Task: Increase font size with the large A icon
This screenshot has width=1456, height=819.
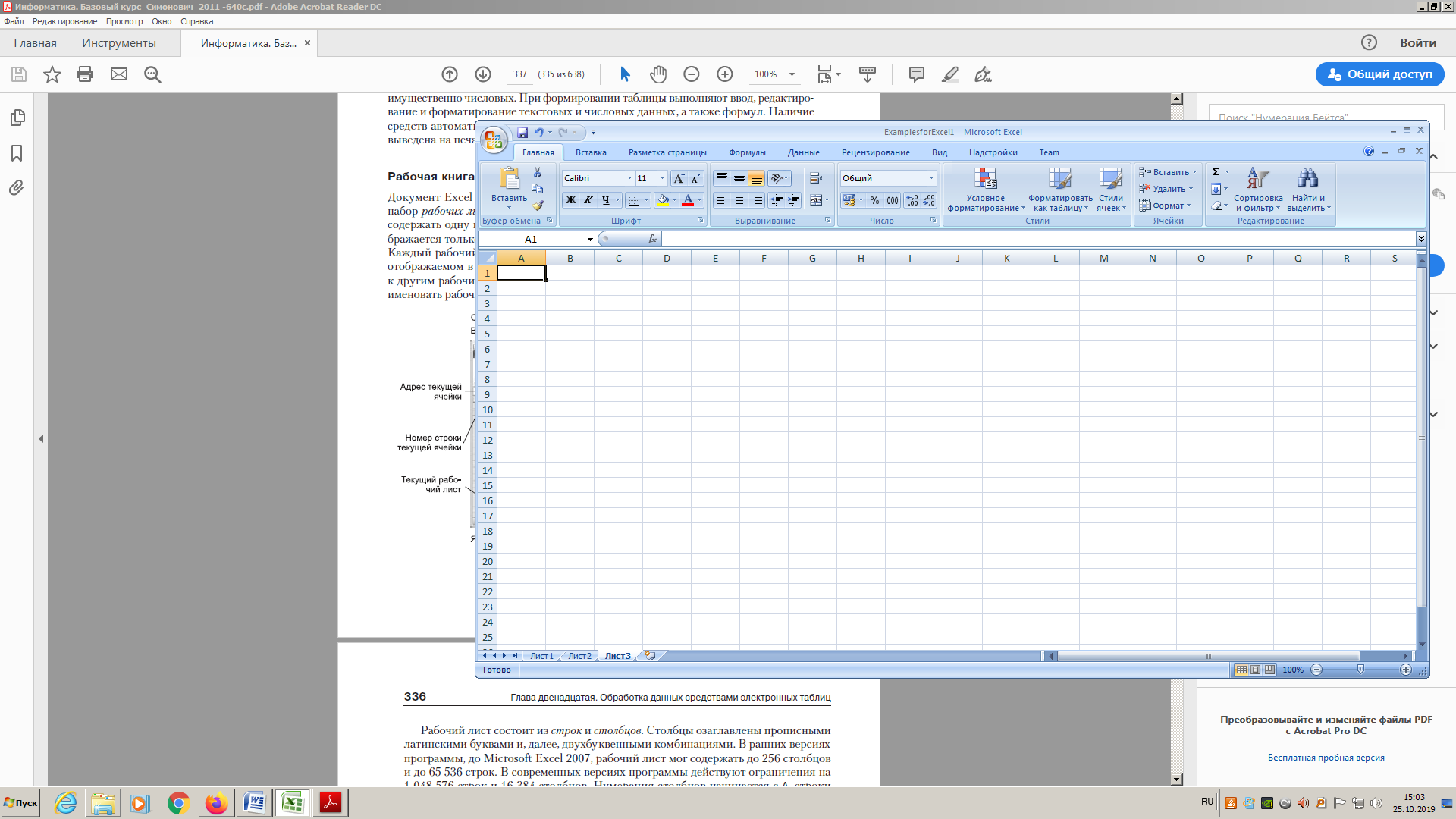Action: 679,178
